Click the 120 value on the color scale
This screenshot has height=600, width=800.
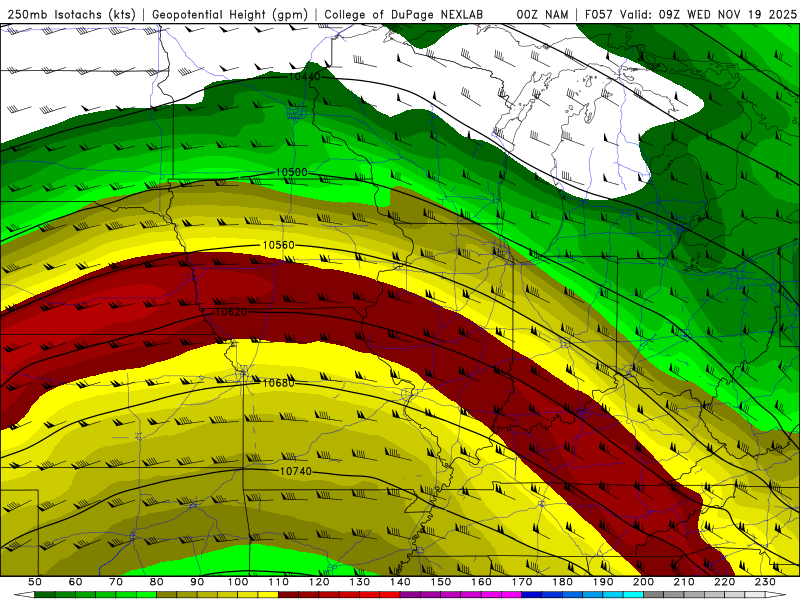pos(319,582)
